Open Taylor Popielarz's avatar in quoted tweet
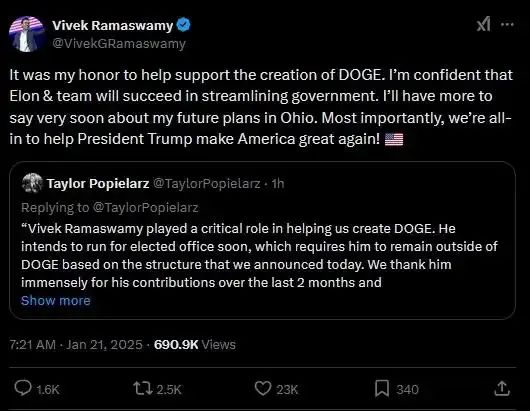 (32, 183)
